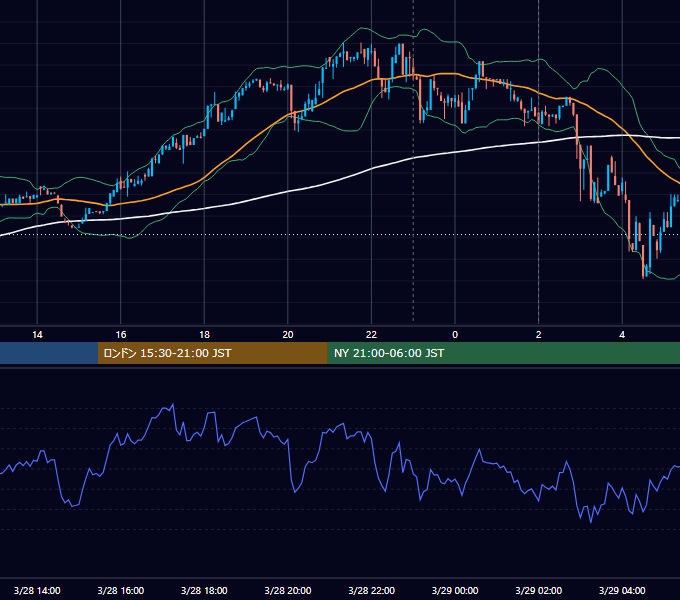
Task: Click the 4 hour axis label
Action: [x=622, y=335]
